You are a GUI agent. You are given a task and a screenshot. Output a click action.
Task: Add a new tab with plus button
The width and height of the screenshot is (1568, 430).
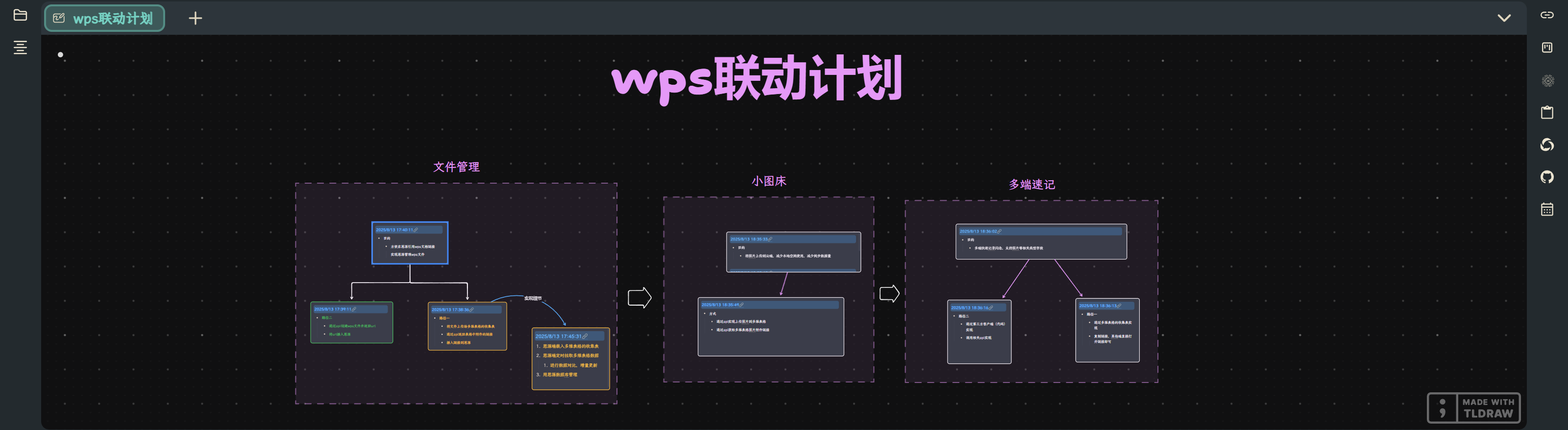point(195,18)
